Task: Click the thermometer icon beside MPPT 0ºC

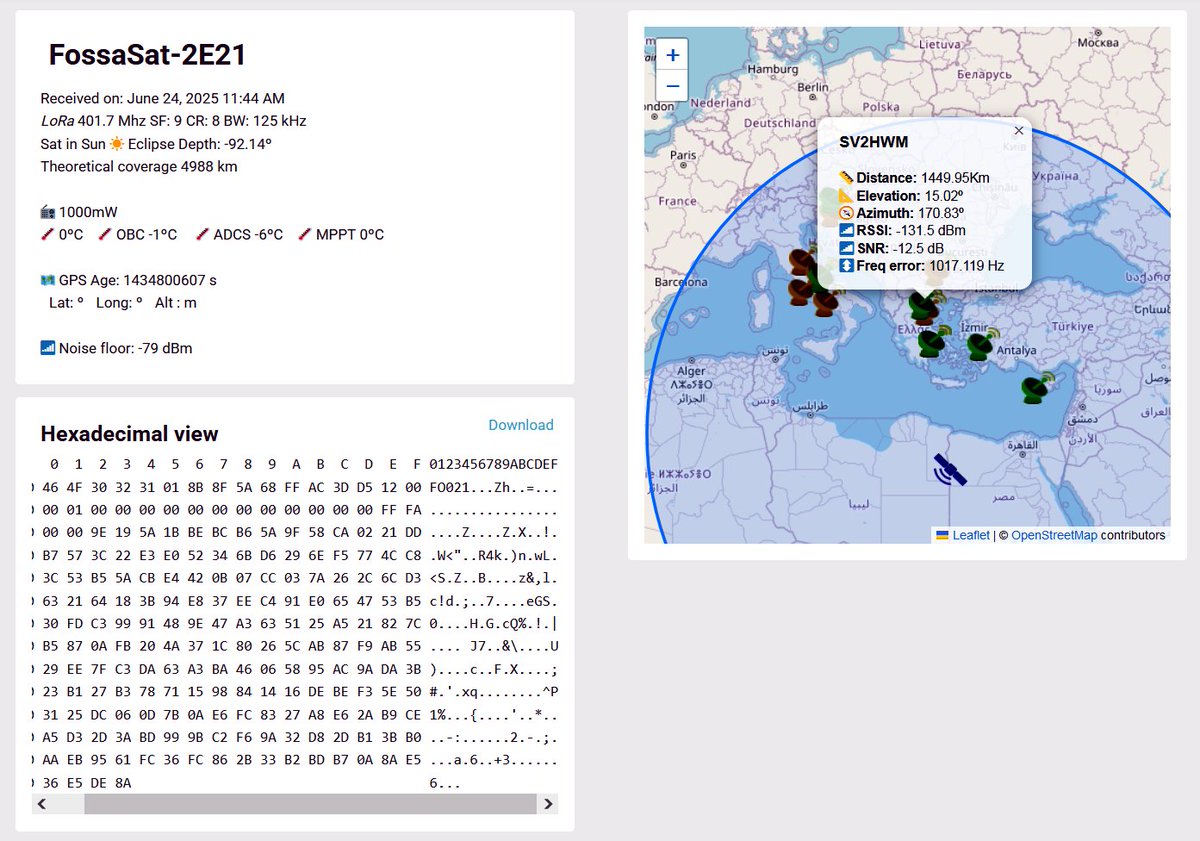Action: (305, 235)
